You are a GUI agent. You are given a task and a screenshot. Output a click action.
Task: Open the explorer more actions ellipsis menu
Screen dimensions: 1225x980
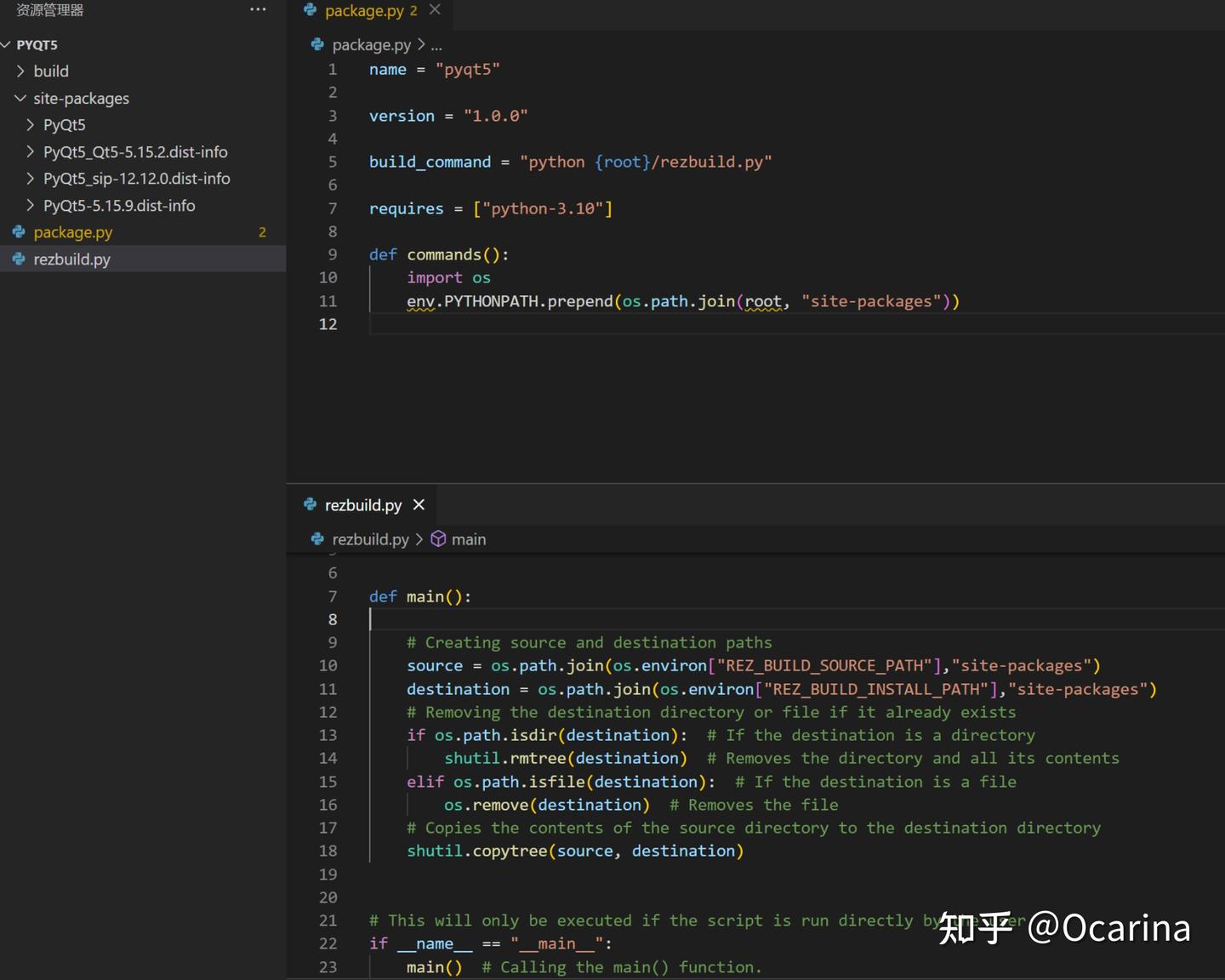pyautogui.click(x=258, y=9)
